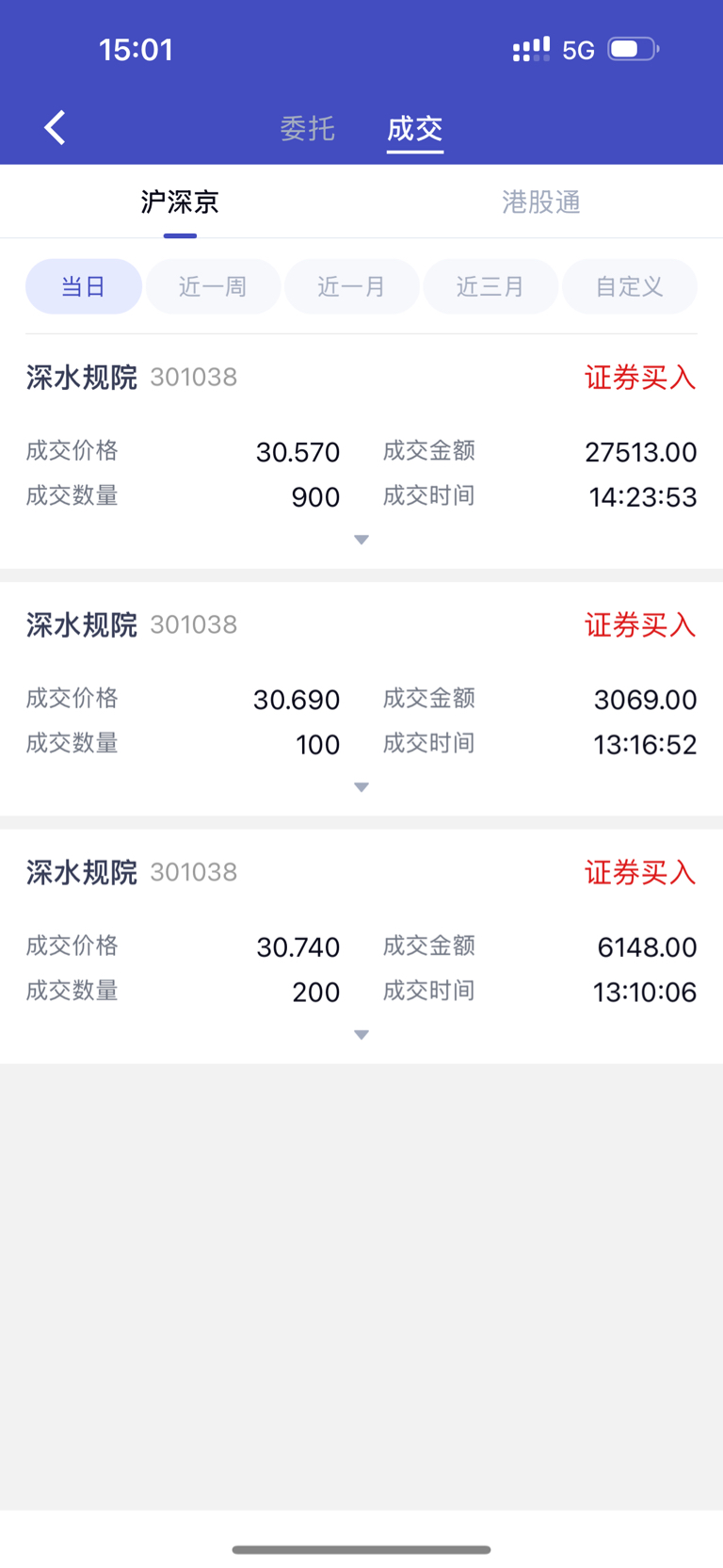The height and width of the screenshot is (1568, 723).
Task: Select the 成交 tab
Action: pos(415,128)
